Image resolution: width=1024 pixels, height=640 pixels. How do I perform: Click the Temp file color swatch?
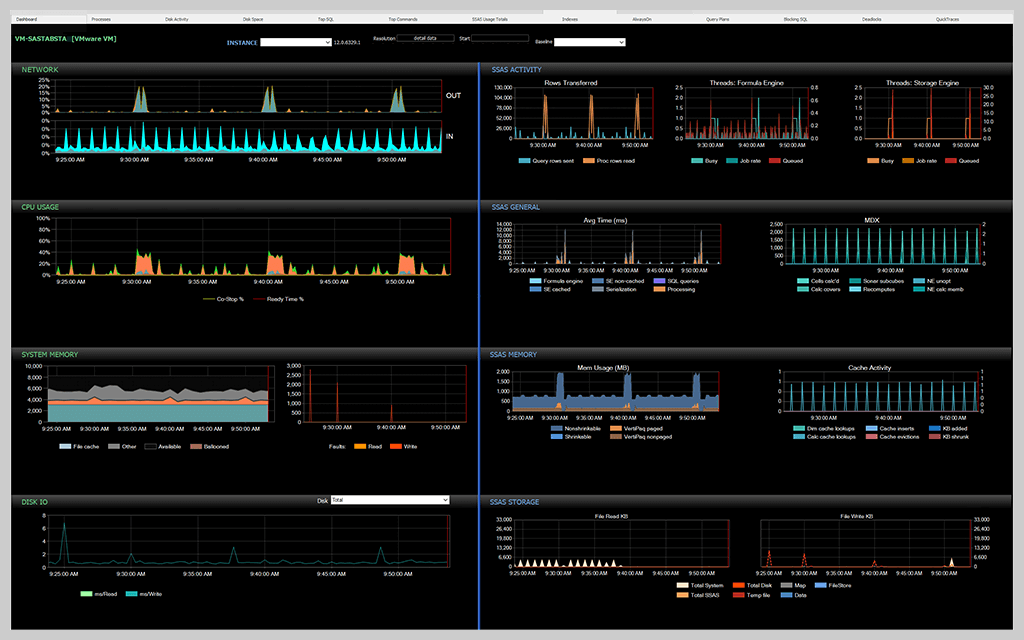pyautogui.click(x=737, y=596)
